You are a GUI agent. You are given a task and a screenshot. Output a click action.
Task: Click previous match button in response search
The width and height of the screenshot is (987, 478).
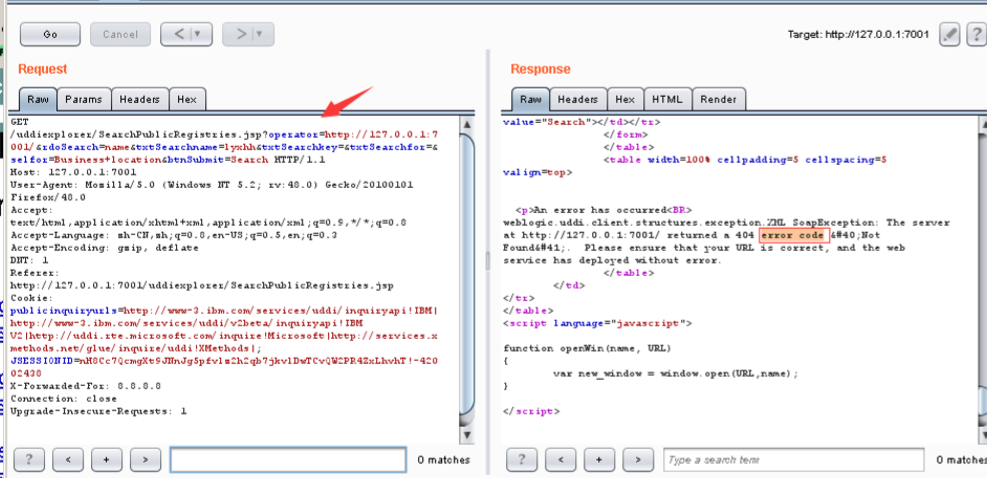coord(561,460)
